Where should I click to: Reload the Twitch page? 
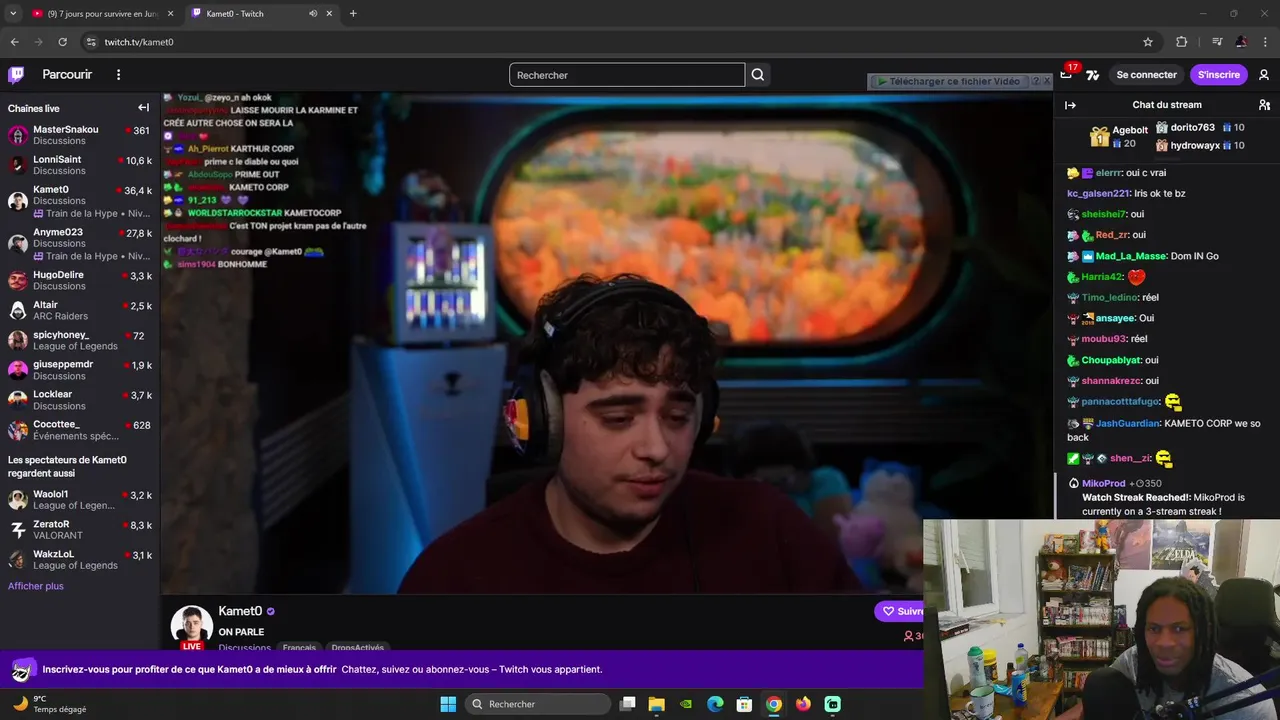[62, 42]
